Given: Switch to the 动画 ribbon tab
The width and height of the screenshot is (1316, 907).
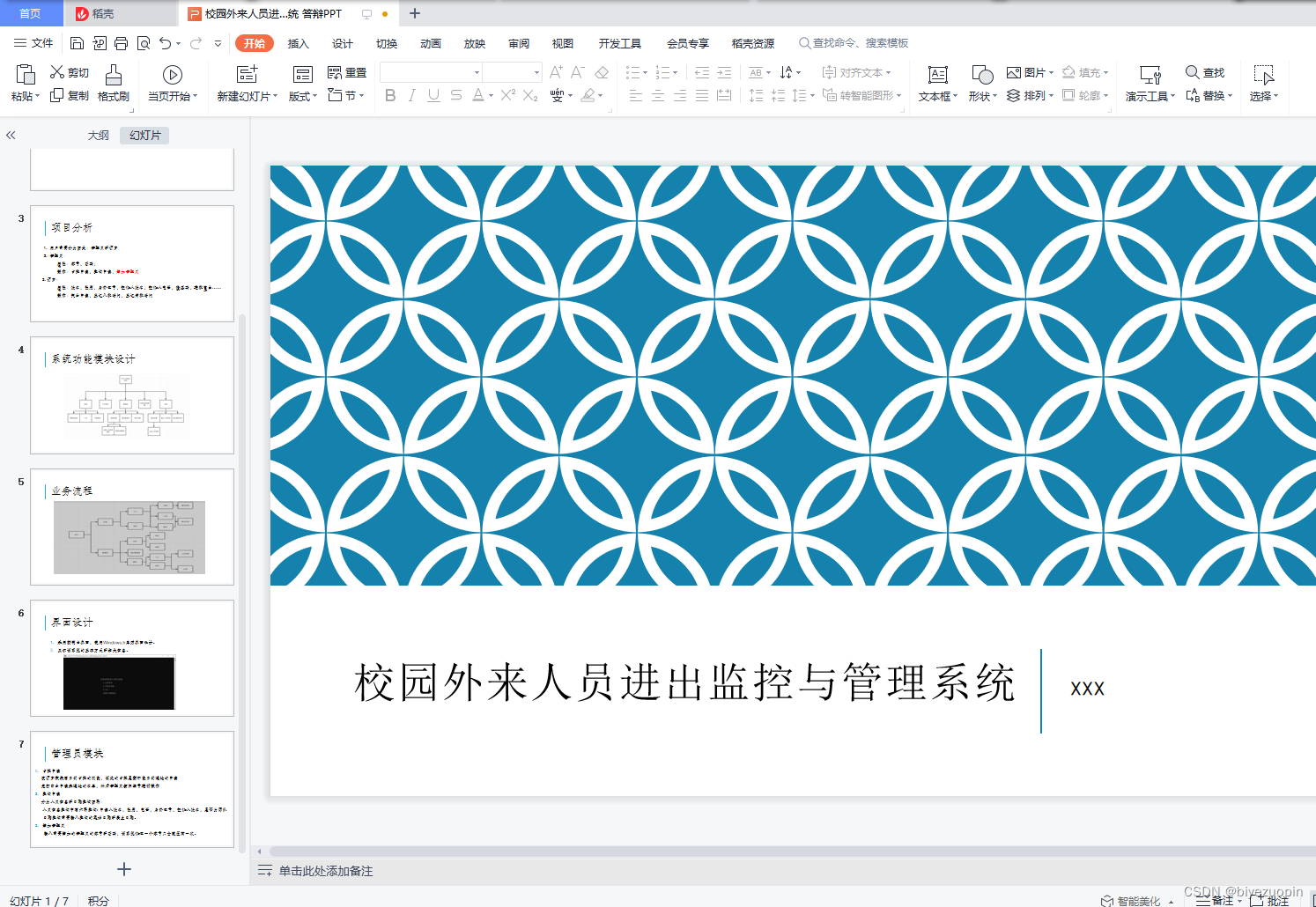Looking at the screenshot, I should pos(431,43).
